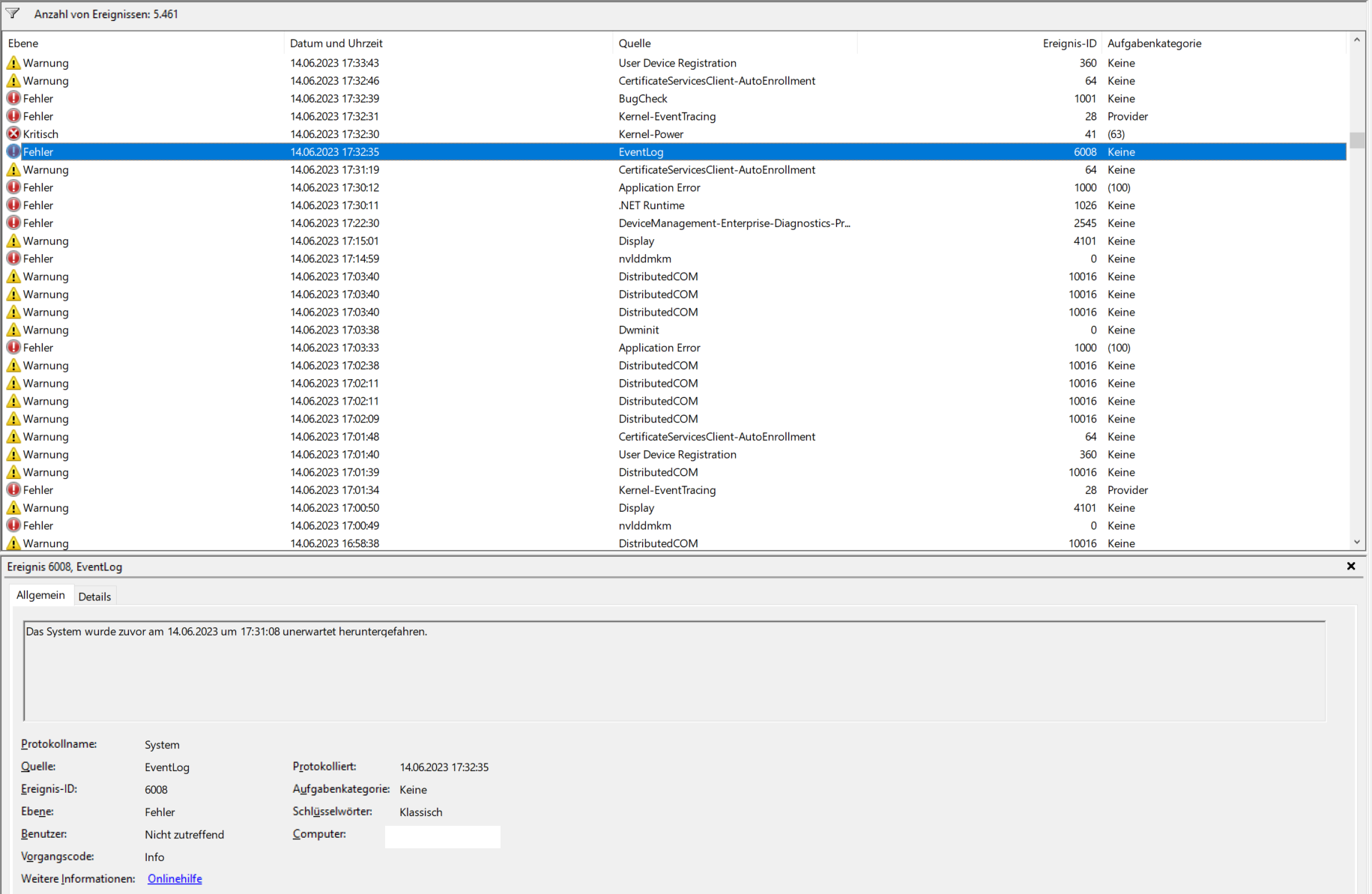Click error icon of Application Error at 17:30:12
The image size is (1372, 894).
13,187
